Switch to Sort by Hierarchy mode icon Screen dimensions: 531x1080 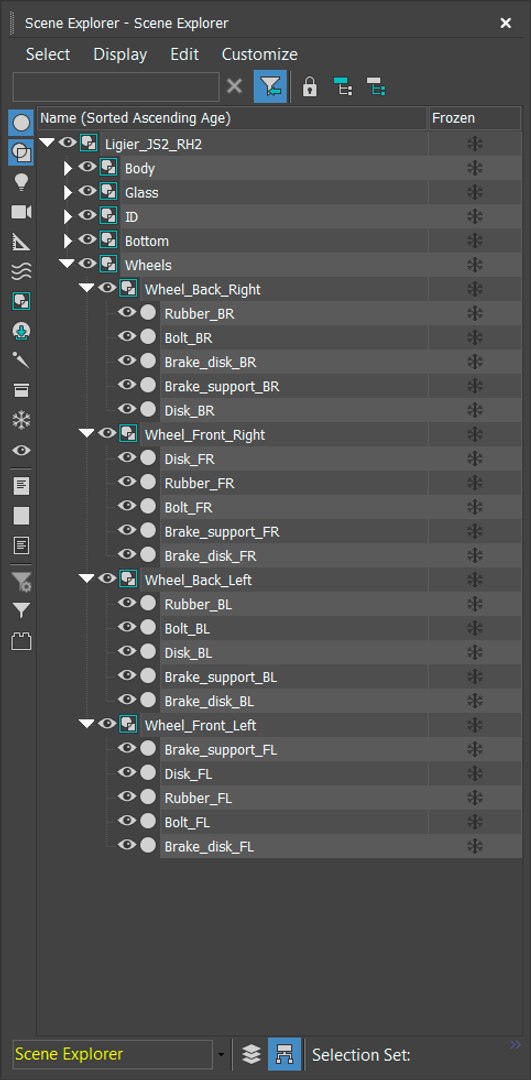click(284, 1054)
